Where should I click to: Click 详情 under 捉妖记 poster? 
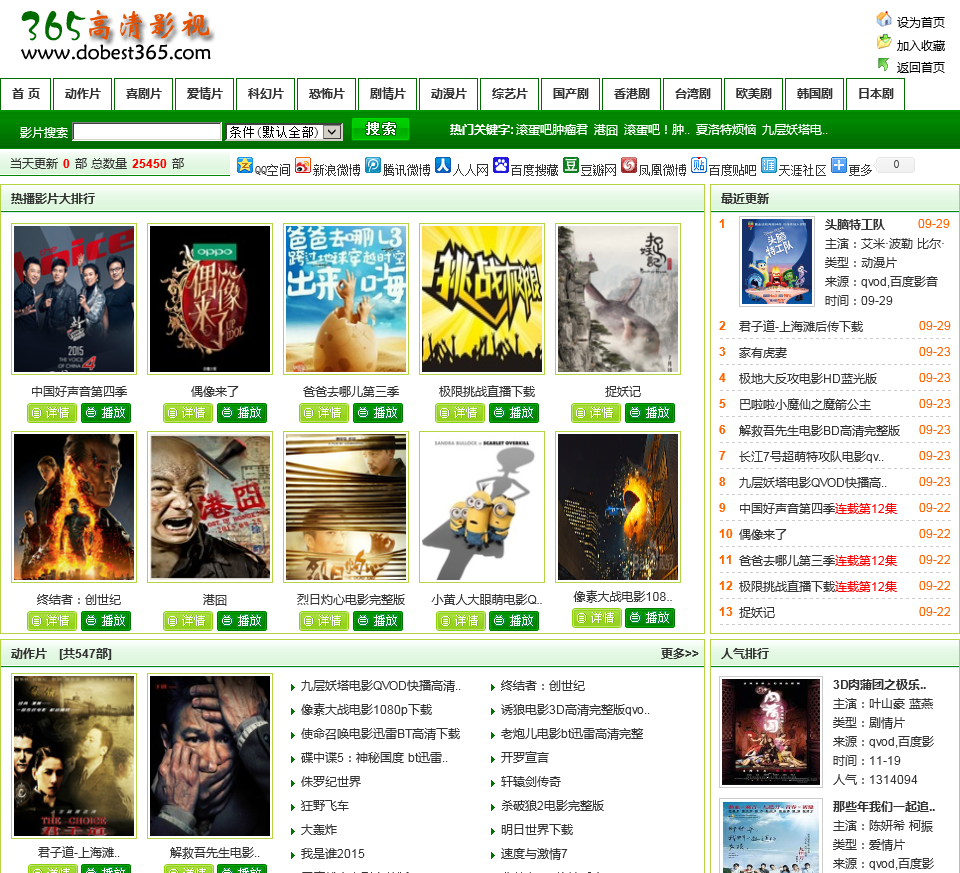595,413
